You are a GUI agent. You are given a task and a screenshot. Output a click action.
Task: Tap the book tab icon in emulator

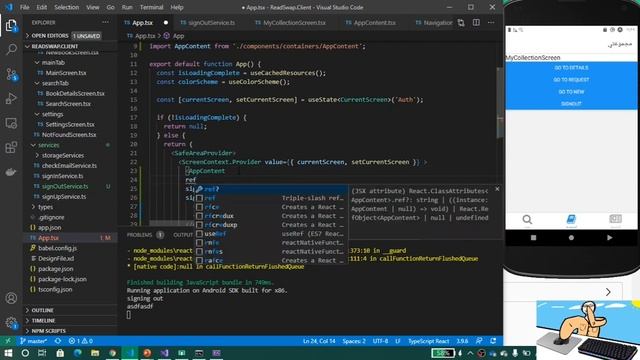571,220
